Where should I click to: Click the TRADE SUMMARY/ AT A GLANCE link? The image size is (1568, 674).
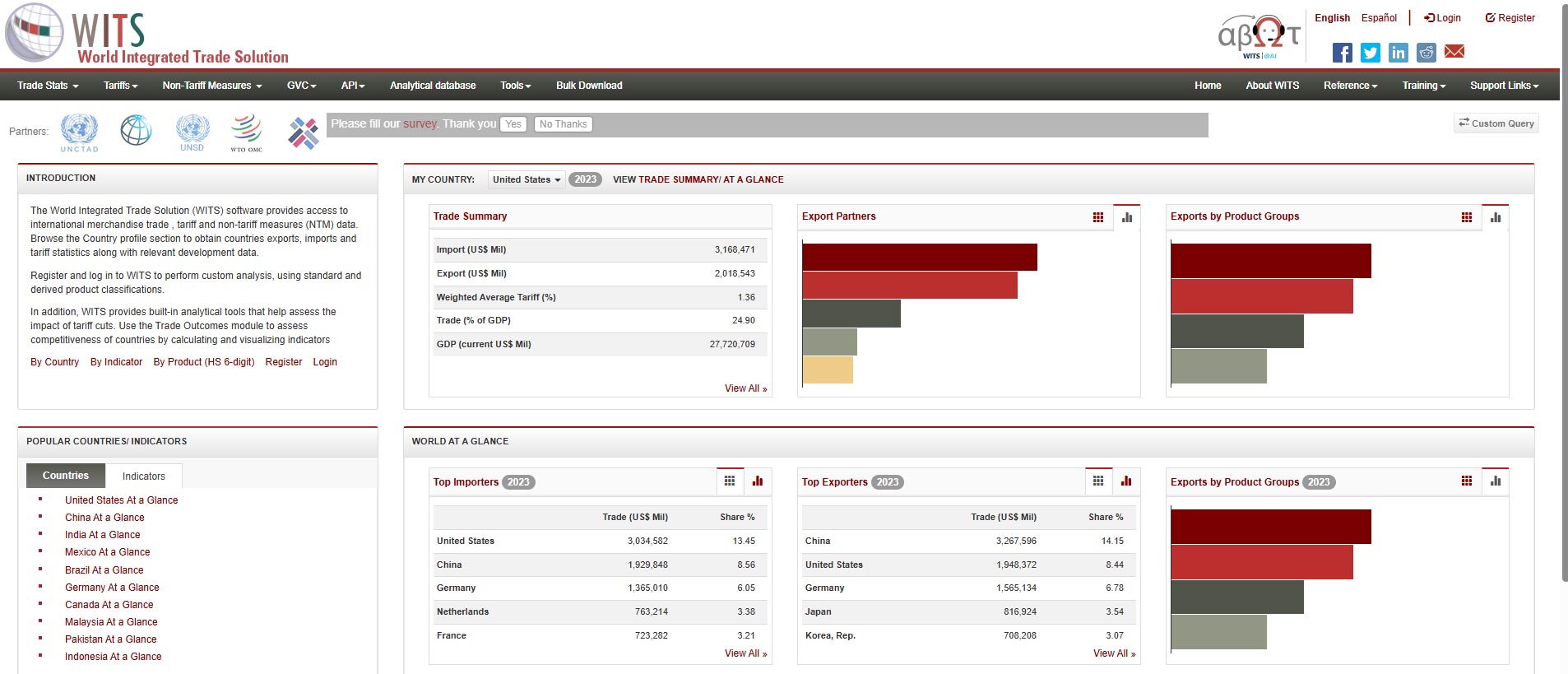click(x=711, y=179)
